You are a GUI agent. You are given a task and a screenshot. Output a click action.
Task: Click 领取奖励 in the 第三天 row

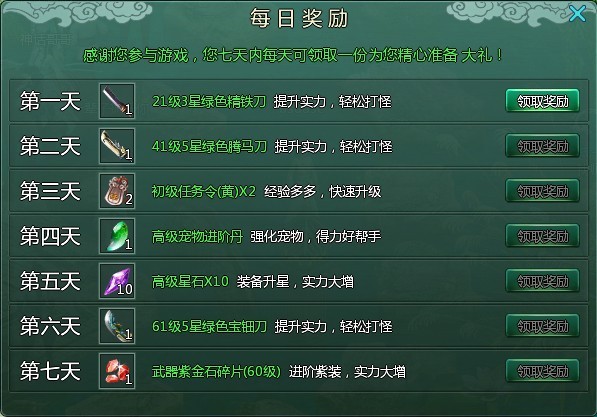[x=543, y=191]
